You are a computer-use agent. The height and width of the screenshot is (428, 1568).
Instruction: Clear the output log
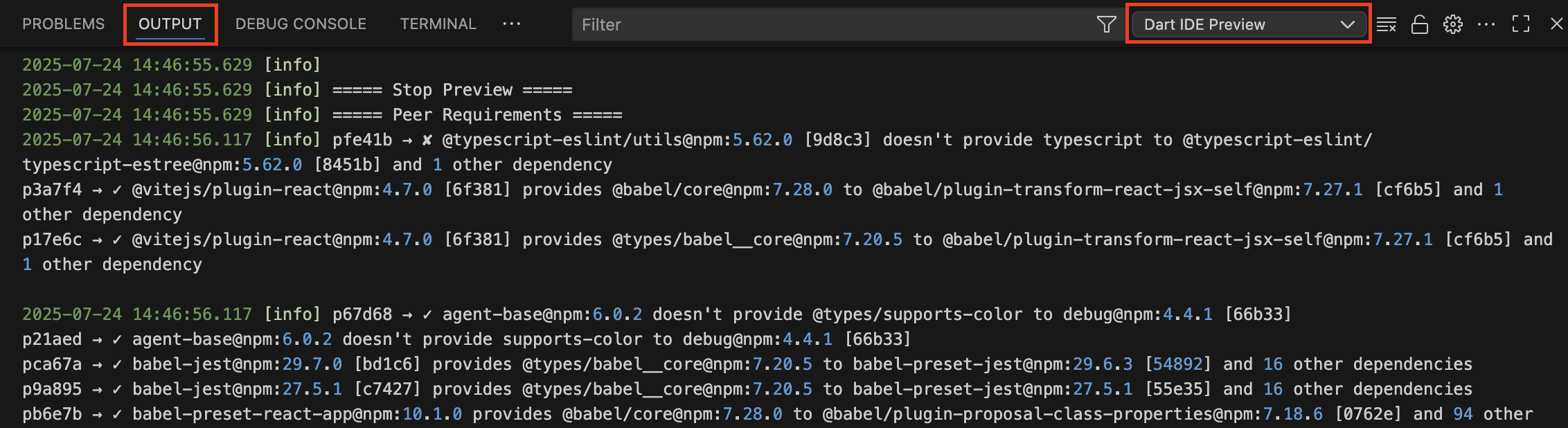click(1386, 25)
